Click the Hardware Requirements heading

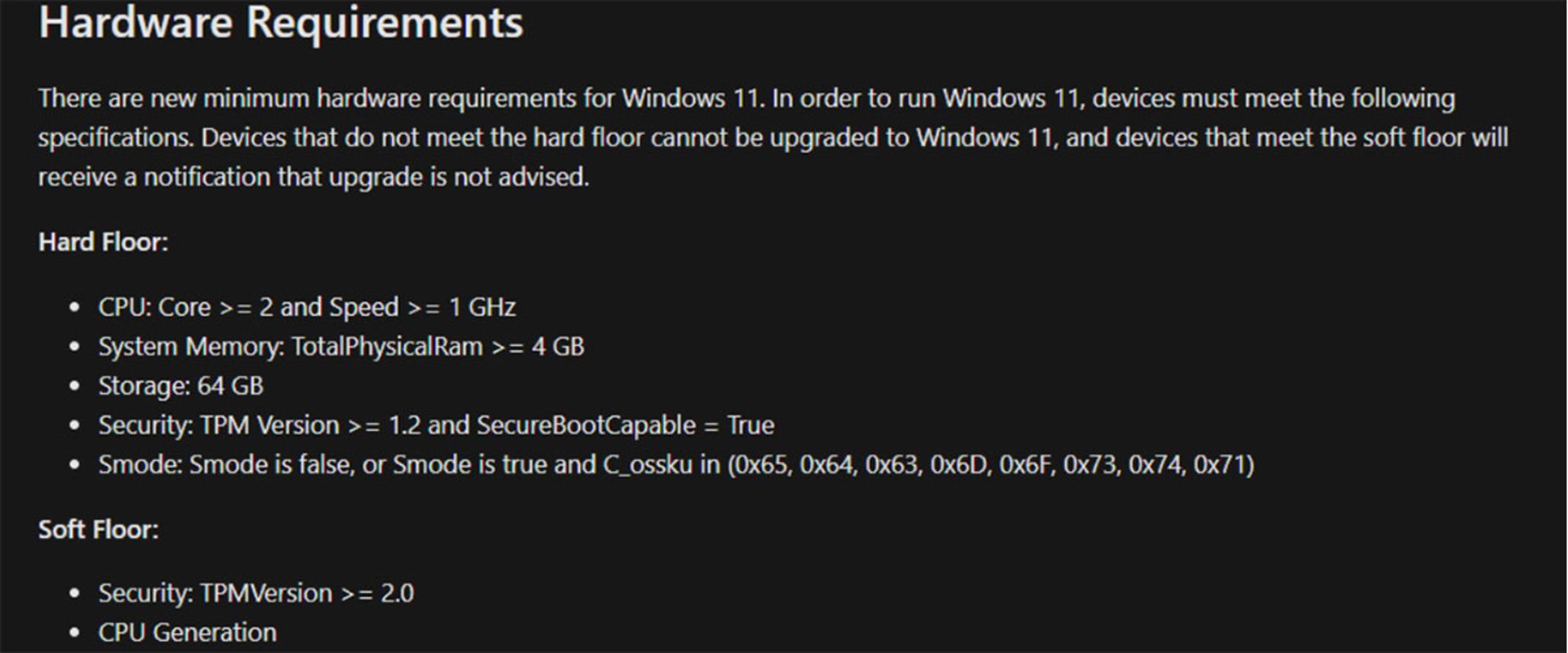pyautogui.click(x=281, y=22)
